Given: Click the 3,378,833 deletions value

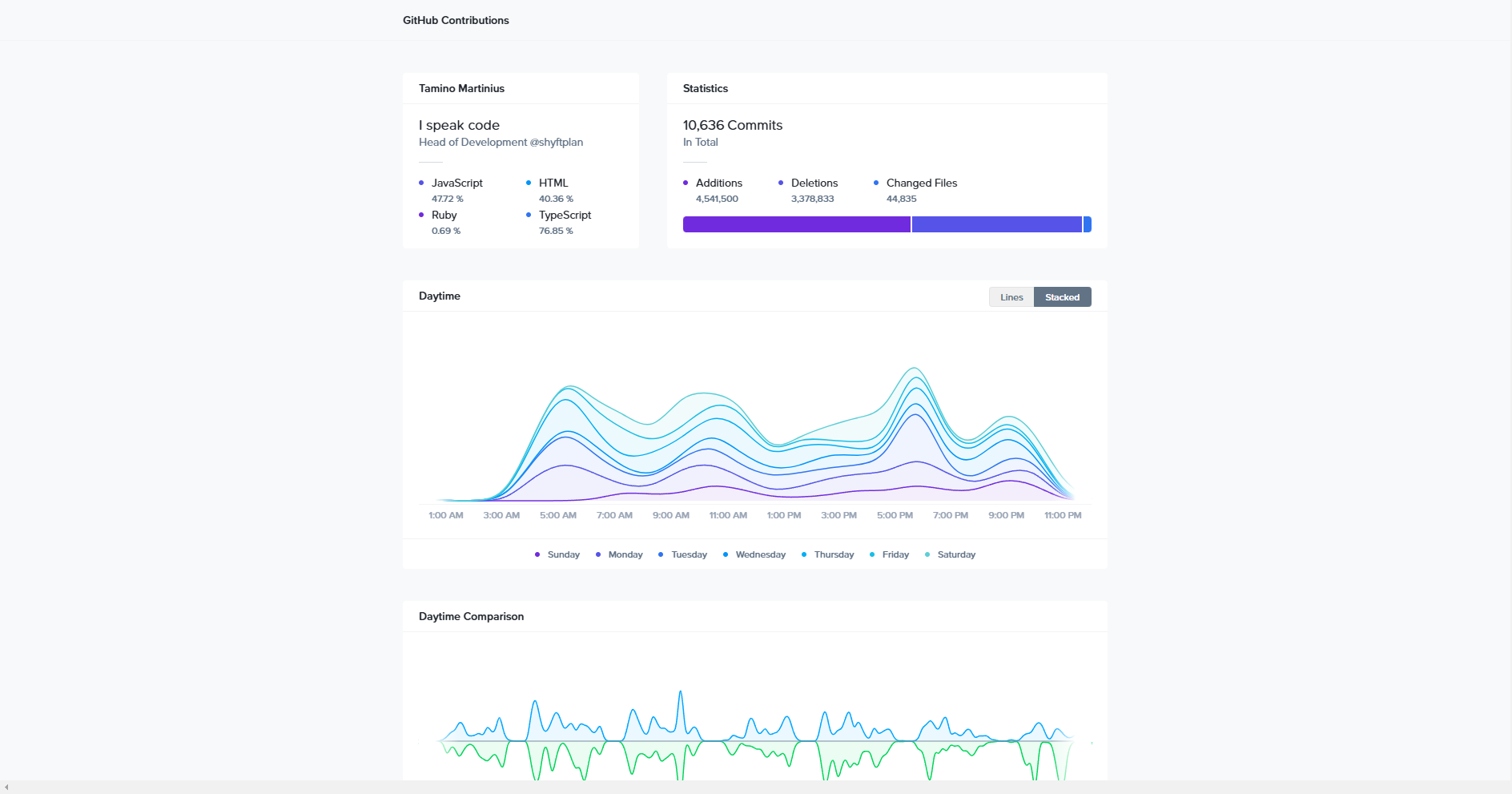Looking at the screenshot, I should (813, 199).
